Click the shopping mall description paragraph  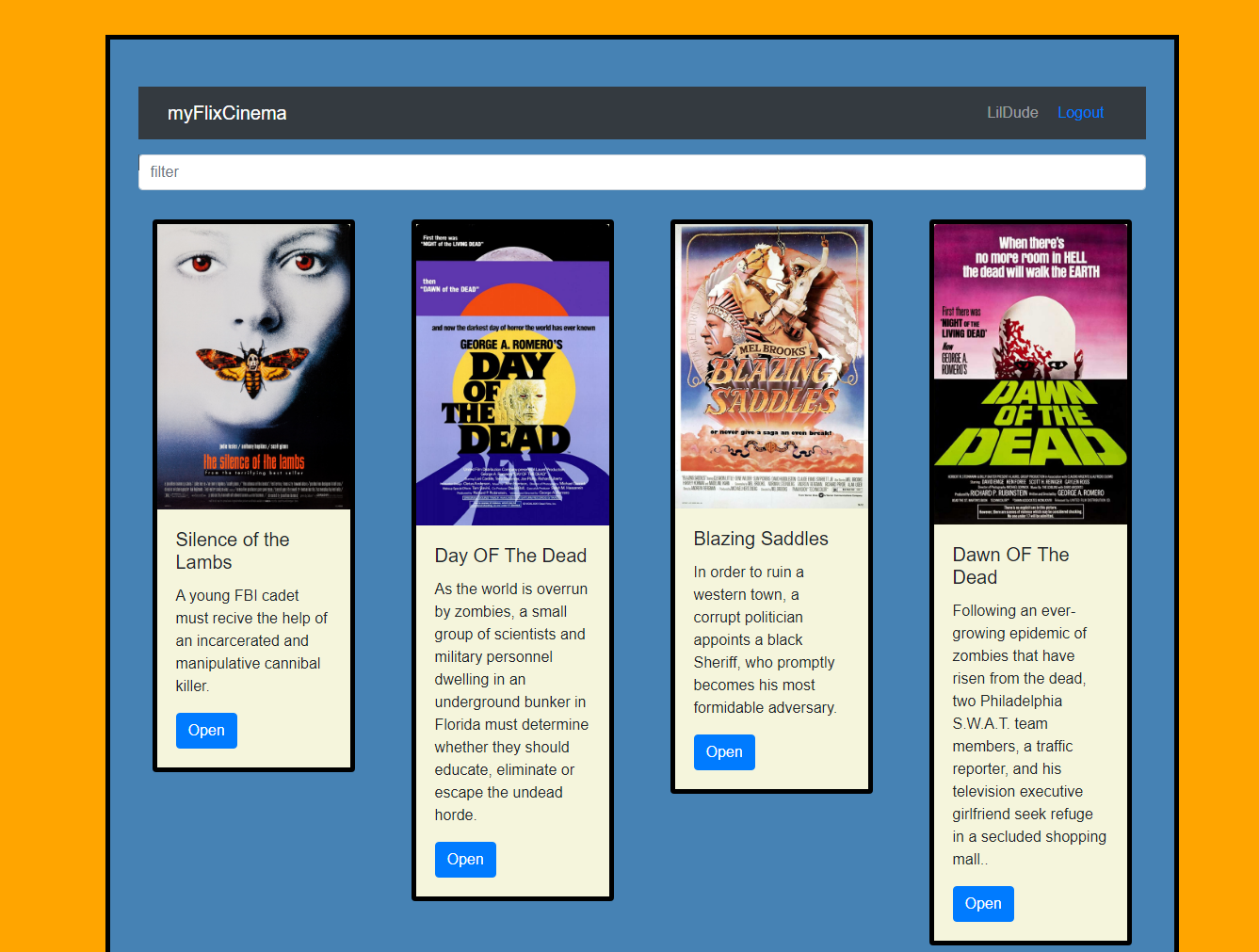pos(1029,735)
